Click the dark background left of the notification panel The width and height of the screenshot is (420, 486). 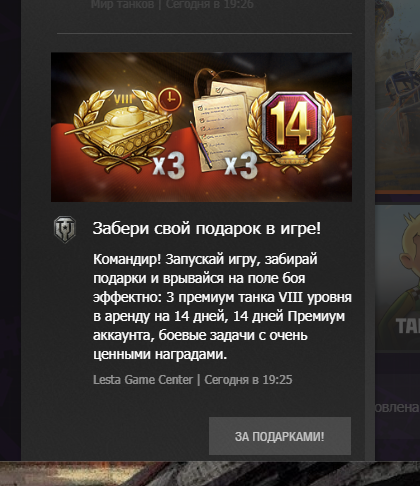tap(10, 230)
